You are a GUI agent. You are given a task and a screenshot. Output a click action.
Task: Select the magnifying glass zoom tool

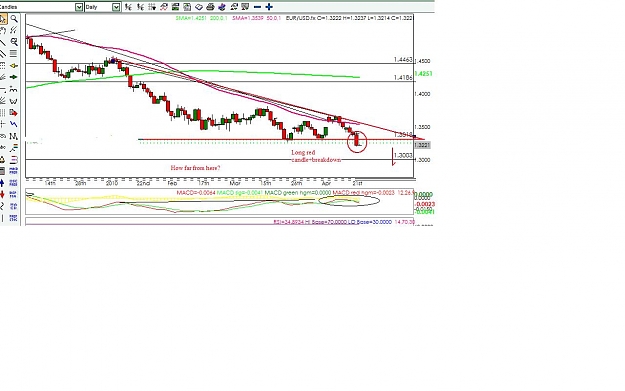tap(14, 19)
